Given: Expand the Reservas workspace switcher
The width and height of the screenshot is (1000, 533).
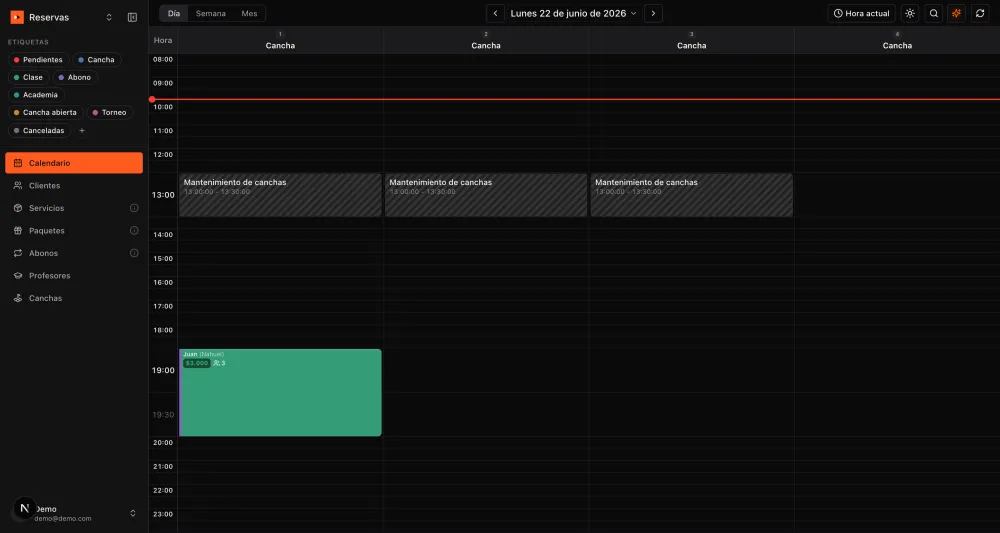Looking at the screenshot, I should (x=109, y=17).
